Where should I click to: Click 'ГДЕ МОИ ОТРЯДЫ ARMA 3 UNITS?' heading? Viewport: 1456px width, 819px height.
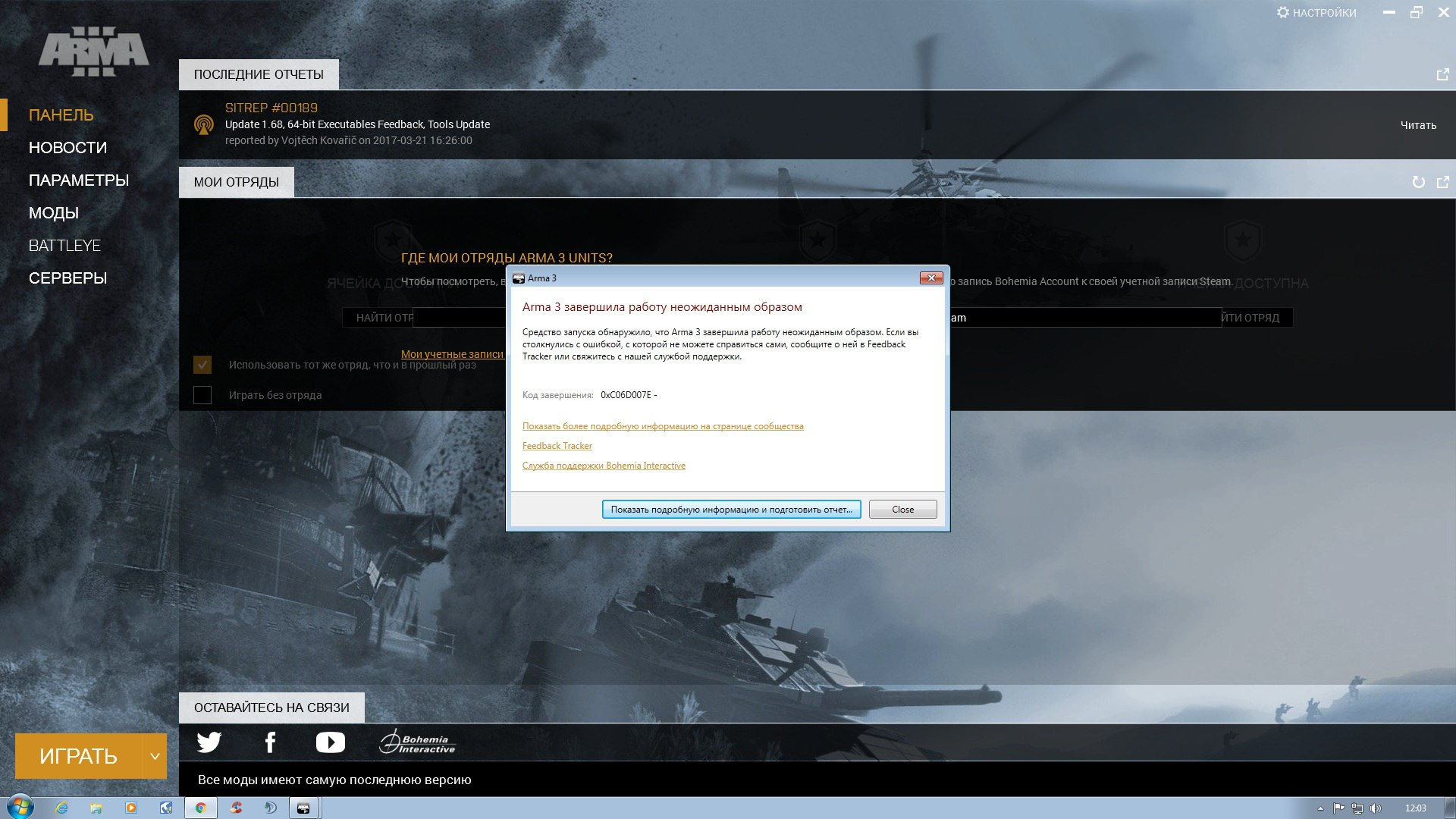click(x=507, y=258)
